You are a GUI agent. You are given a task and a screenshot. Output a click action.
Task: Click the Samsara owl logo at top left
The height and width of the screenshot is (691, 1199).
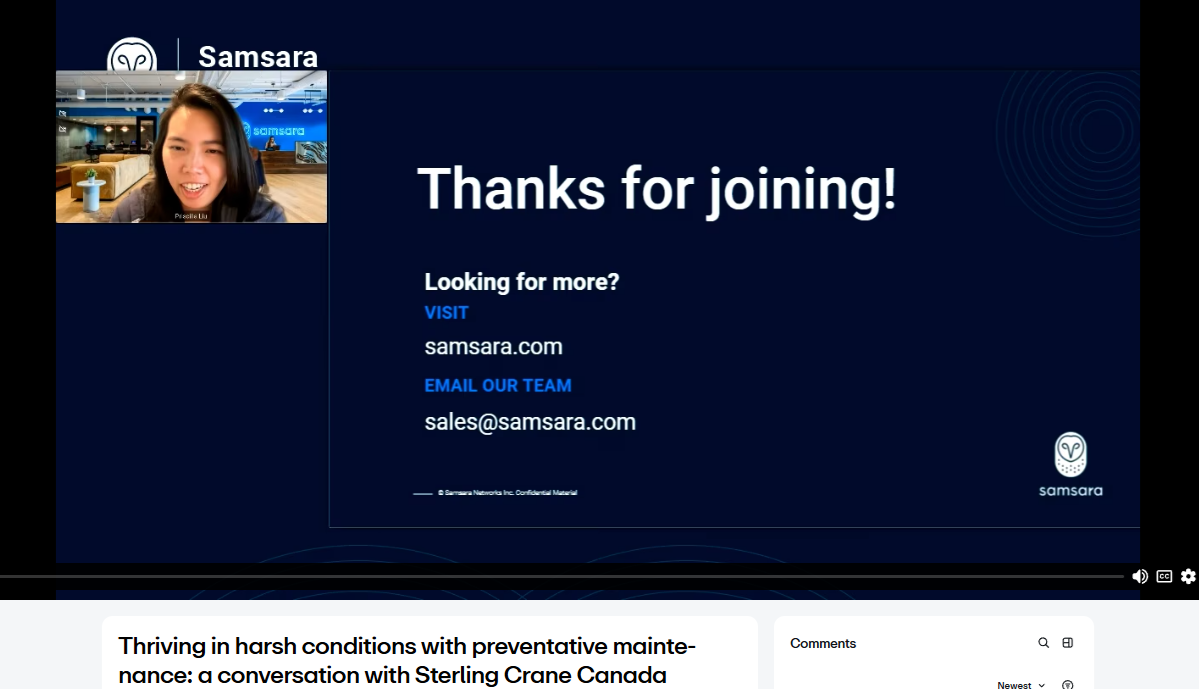coord(132,56)
